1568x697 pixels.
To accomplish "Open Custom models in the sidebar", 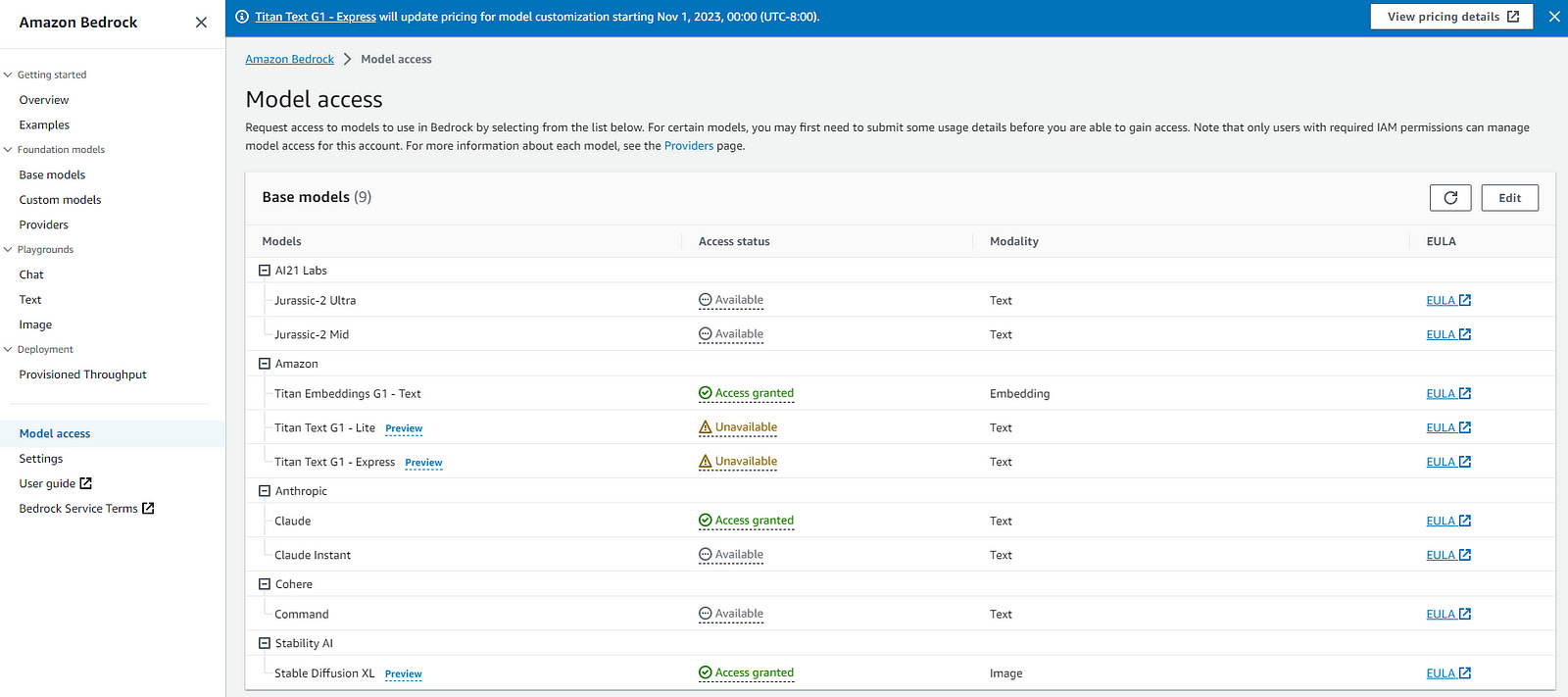I will pyautogui.click(x=60, y=200).
